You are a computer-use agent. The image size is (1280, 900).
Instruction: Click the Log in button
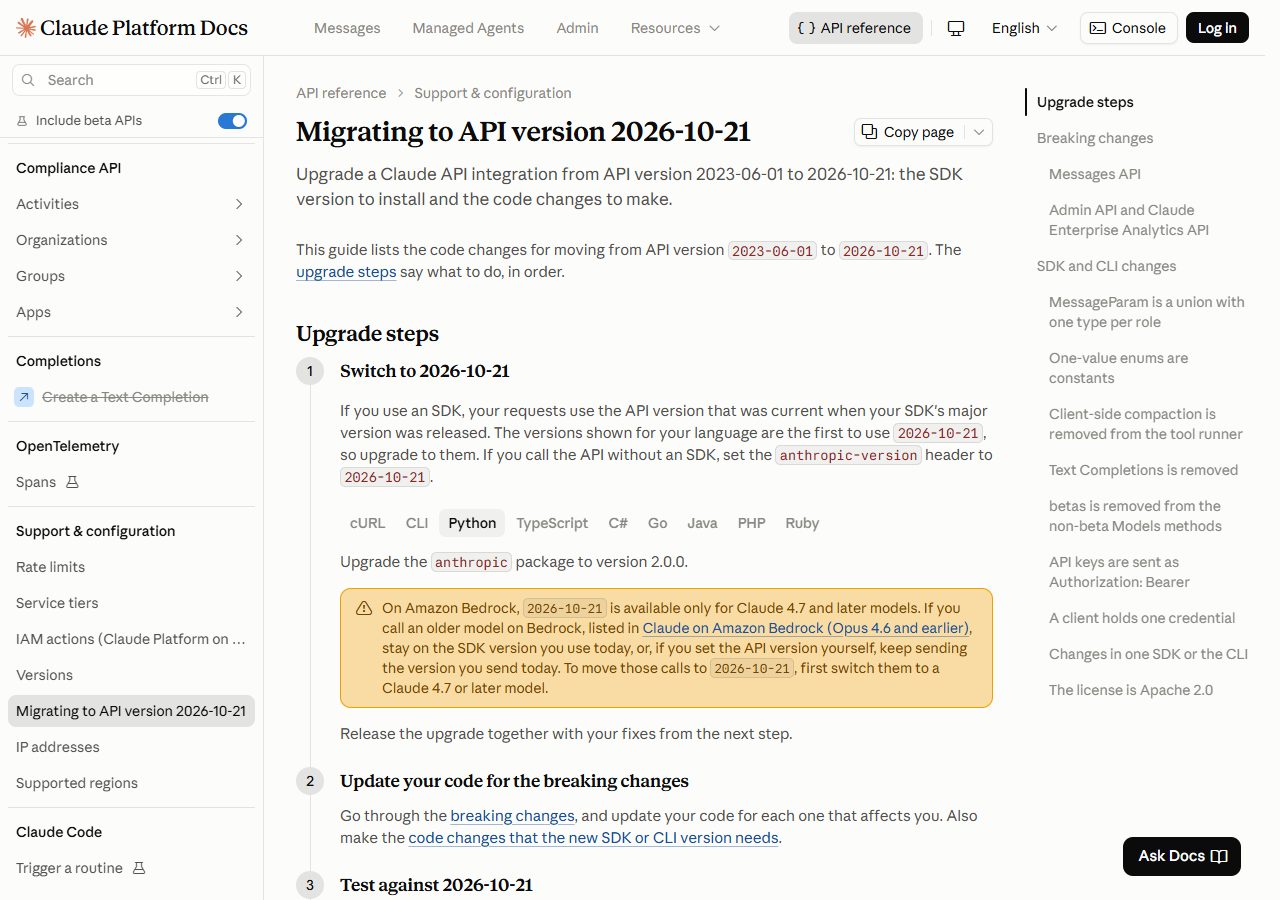[1217, 28]
